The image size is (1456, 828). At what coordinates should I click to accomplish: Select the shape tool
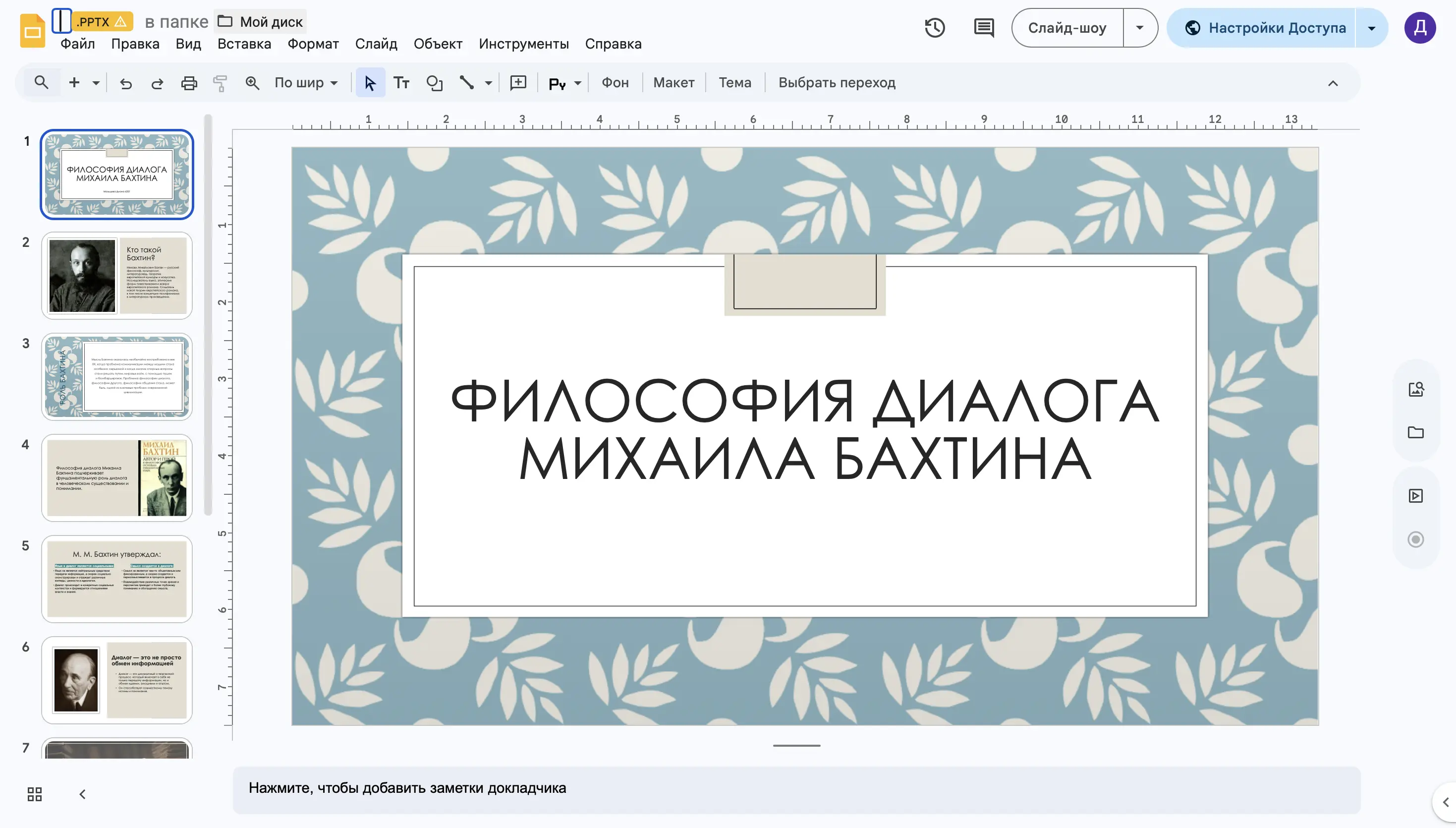tap(435, 82)
